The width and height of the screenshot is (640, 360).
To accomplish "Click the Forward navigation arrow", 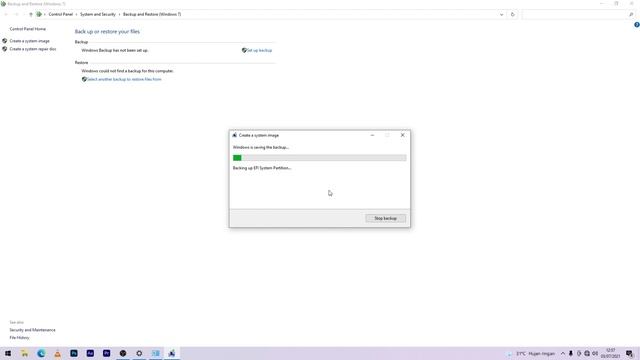I will (x=16, y=14).
